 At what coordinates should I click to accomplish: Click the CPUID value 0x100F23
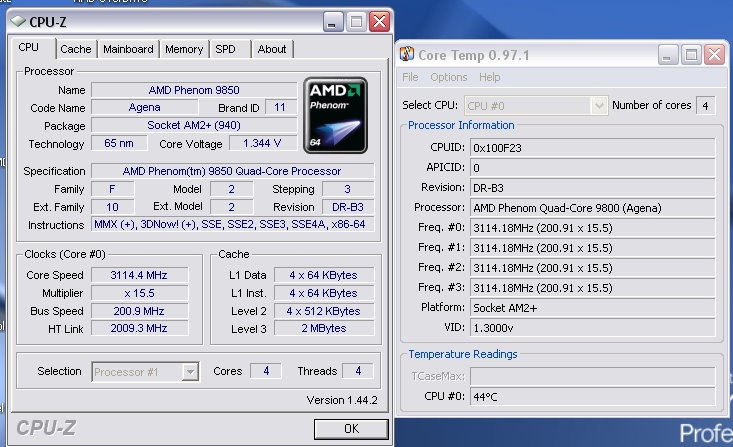[x=592, y=148]
